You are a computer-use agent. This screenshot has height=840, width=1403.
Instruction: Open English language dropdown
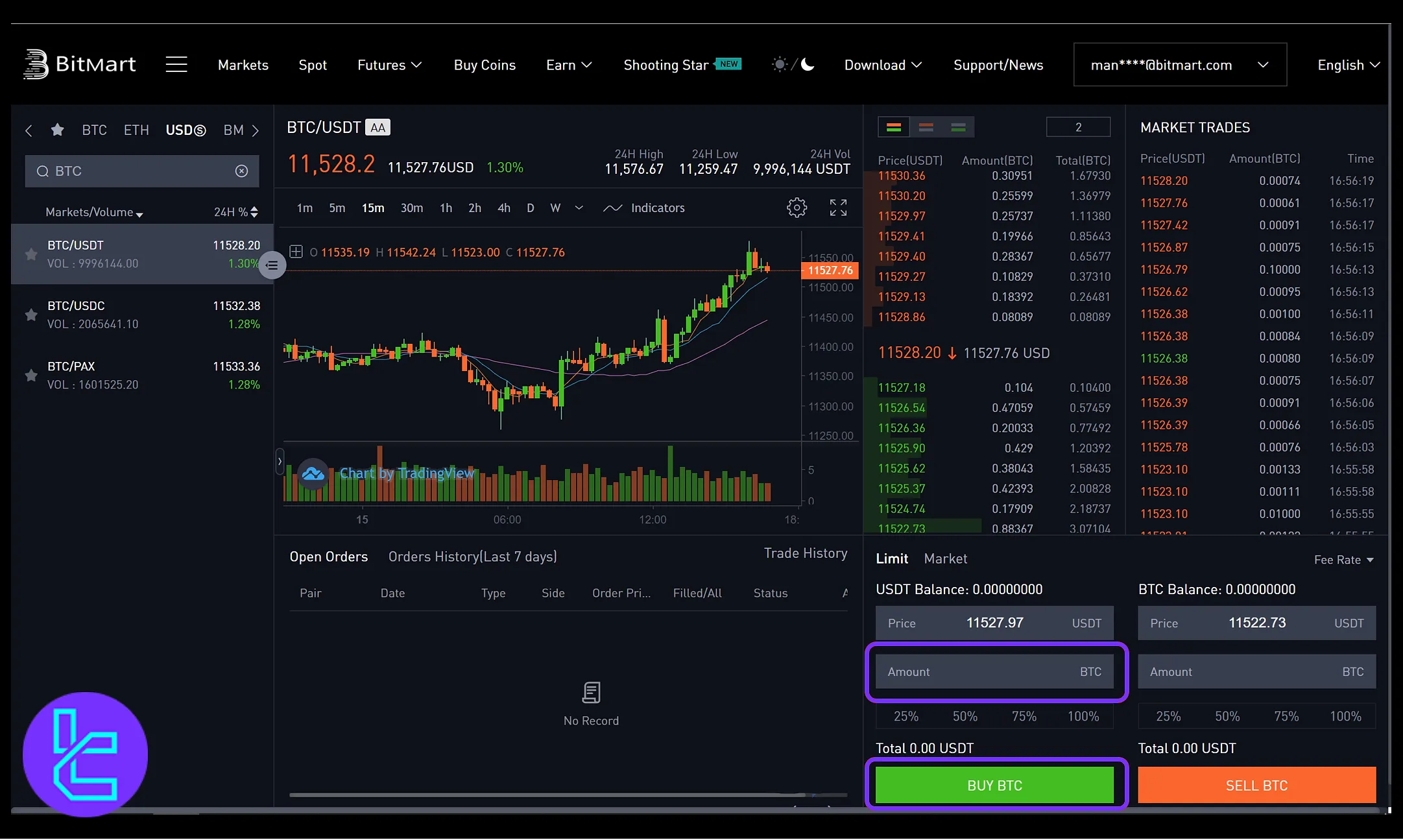[1349, 65]
